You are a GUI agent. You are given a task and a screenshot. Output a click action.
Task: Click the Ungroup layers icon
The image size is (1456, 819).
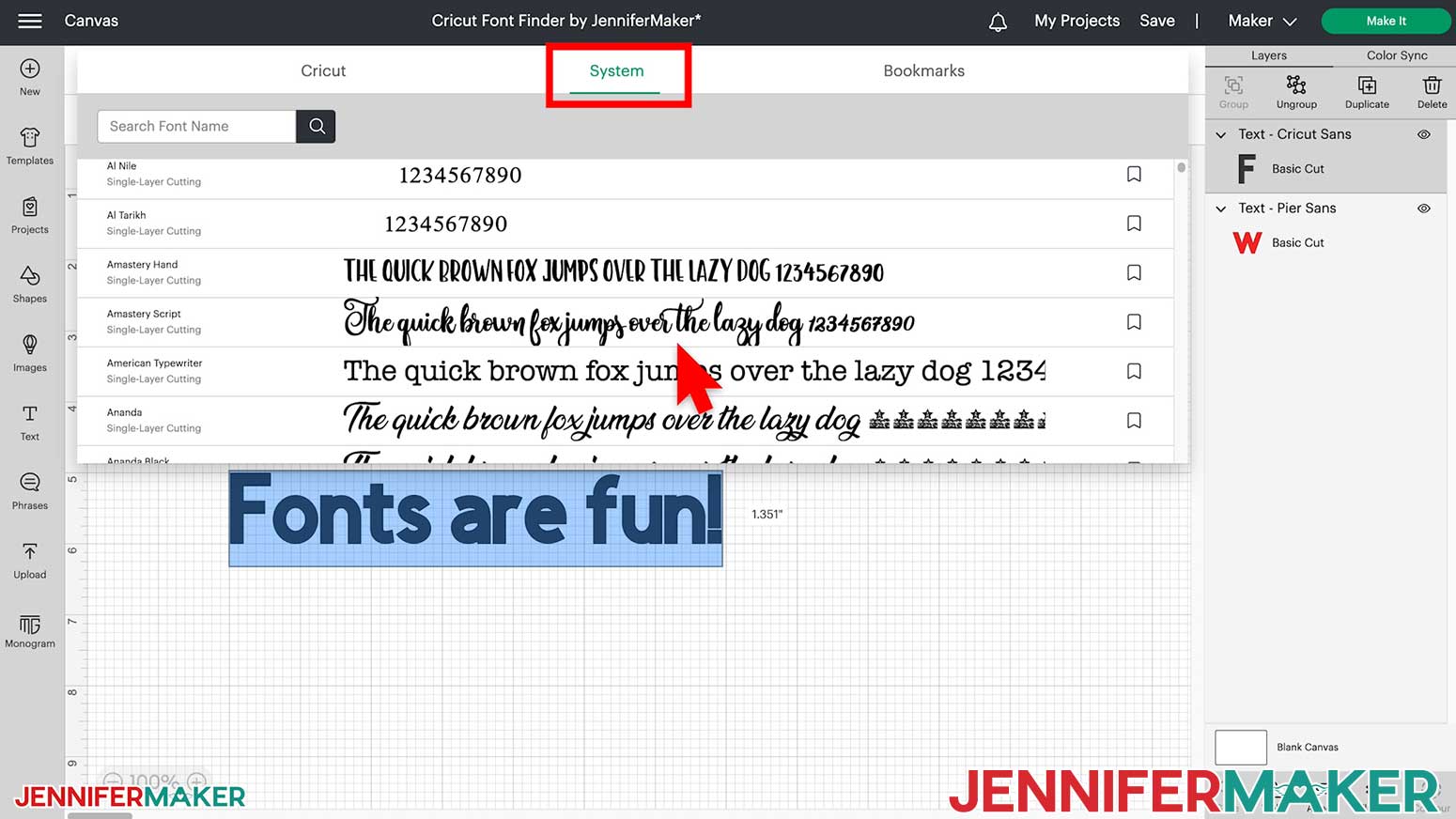tap(1296, 91)
